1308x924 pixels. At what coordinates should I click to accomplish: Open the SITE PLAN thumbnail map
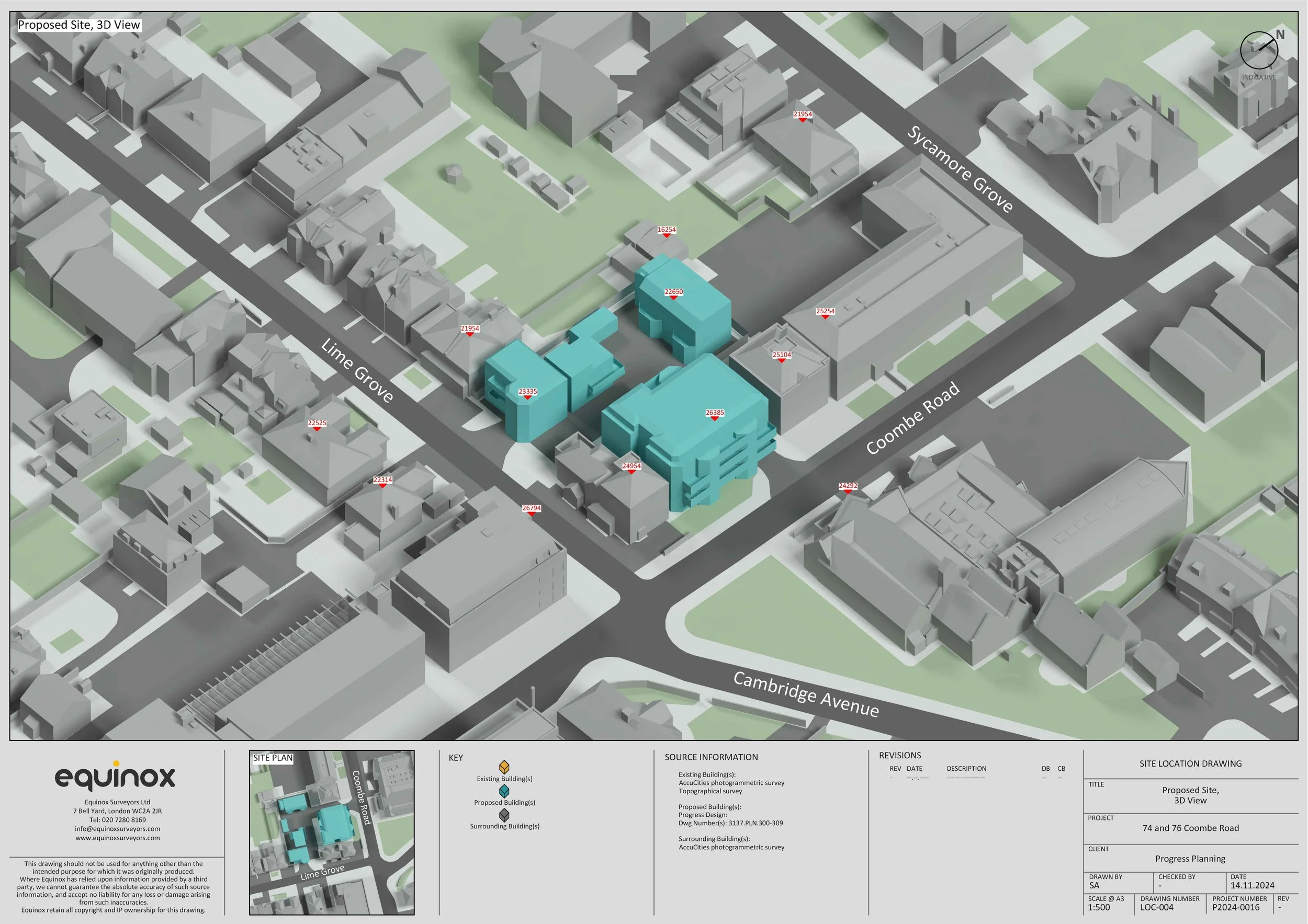pyautogui.click(x=332, y=833)
